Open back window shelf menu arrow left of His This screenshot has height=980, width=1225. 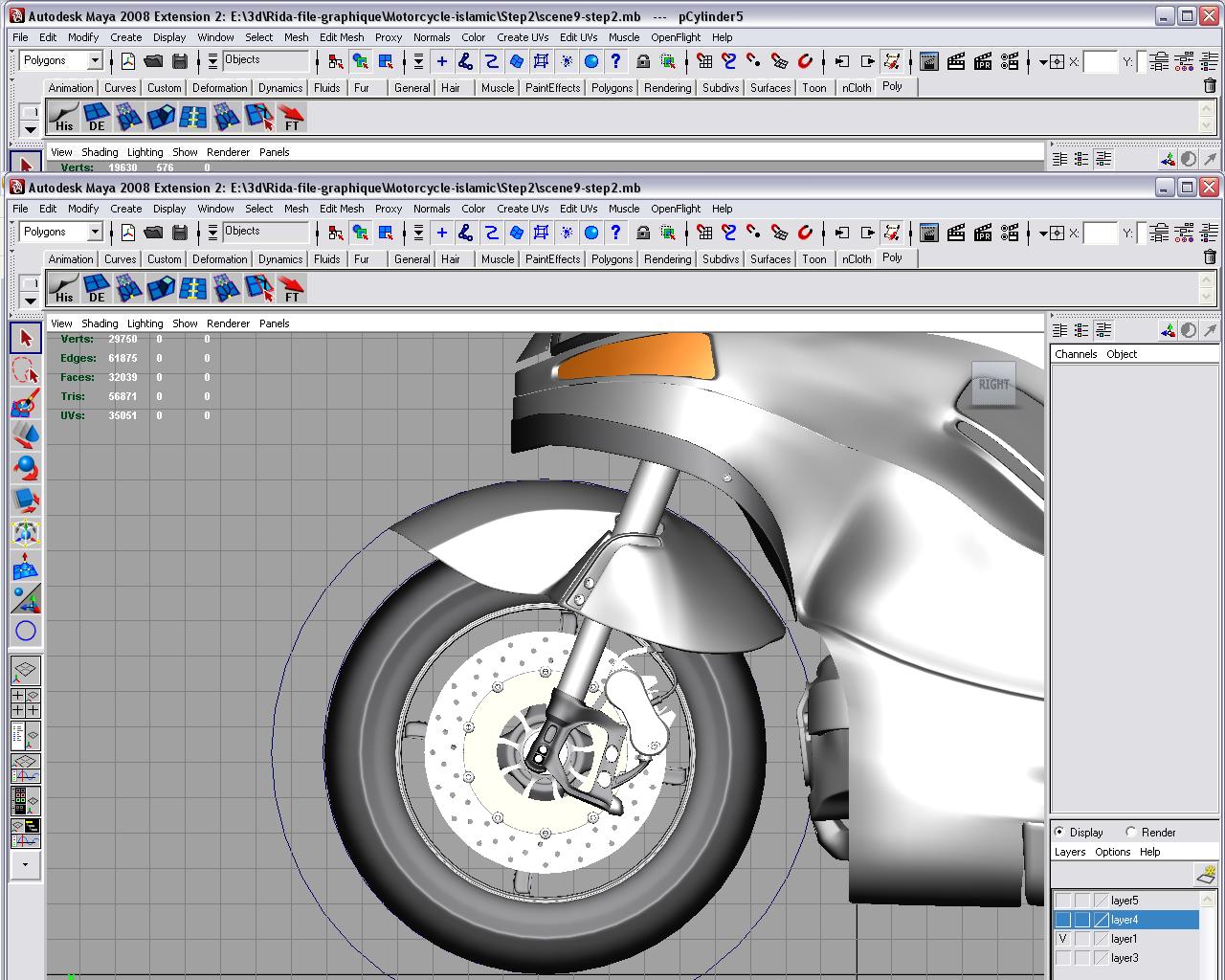point(31,128)
